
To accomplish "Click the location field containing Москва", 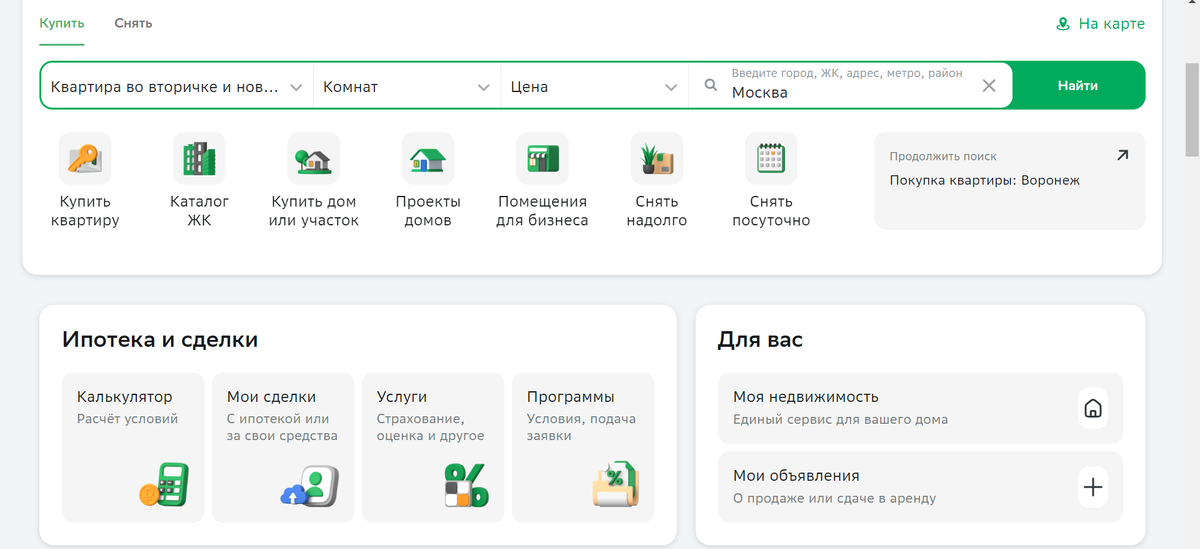I will click(x=850, y=86).
